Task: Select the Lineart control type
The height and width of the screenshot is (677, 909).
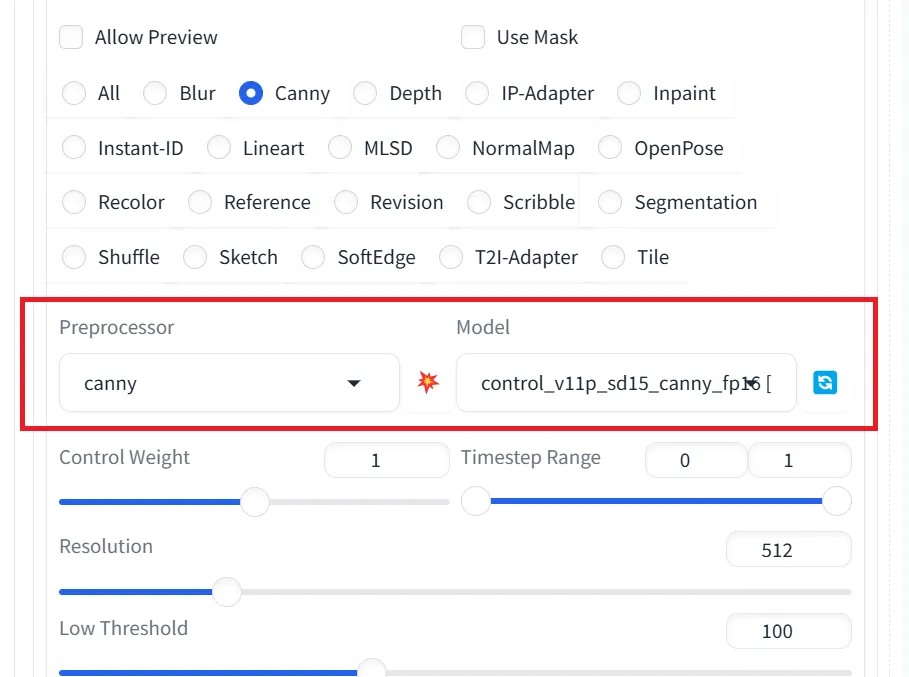Action: pos(218,147)
